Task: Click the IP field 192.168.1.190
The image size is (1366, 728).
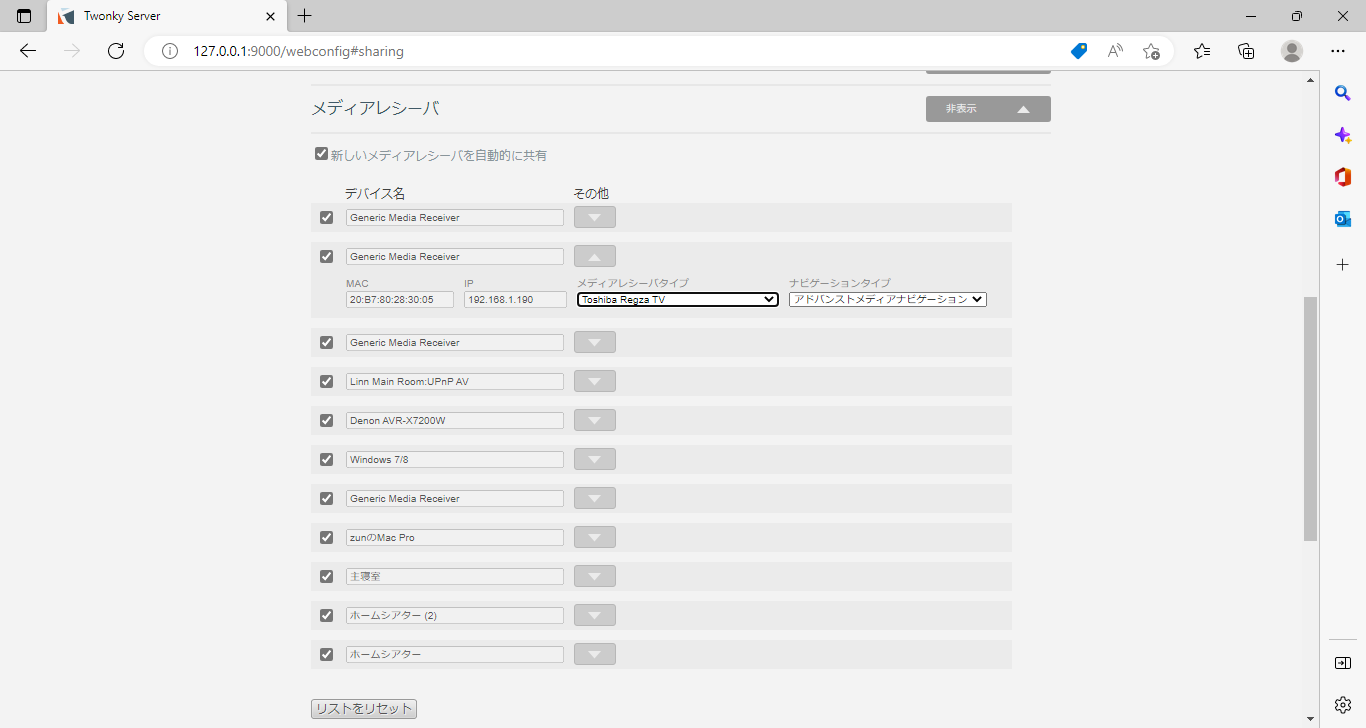Action: (516, 299)
